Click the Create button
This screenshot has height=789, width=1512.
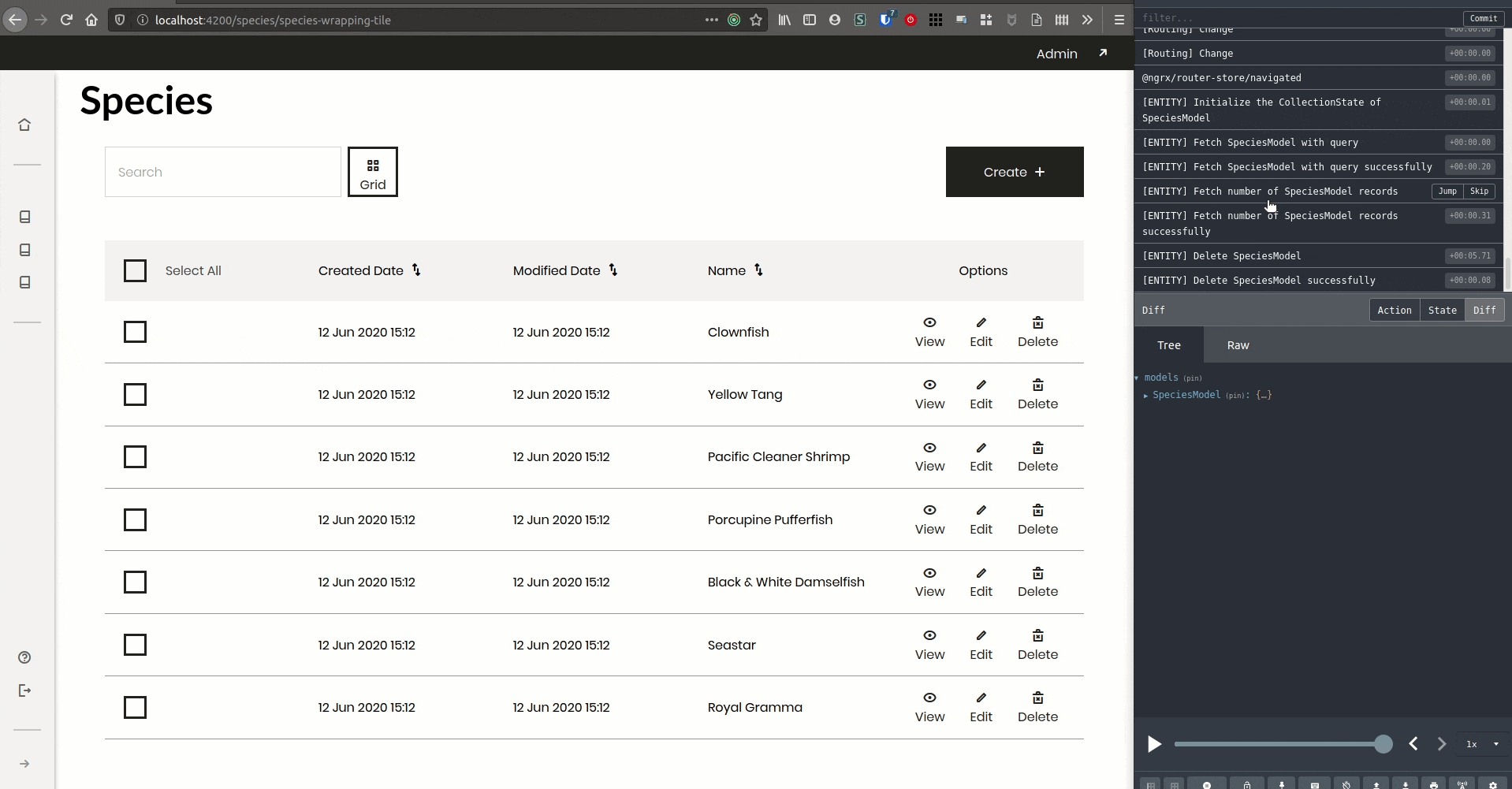(x=1014, y=172)
